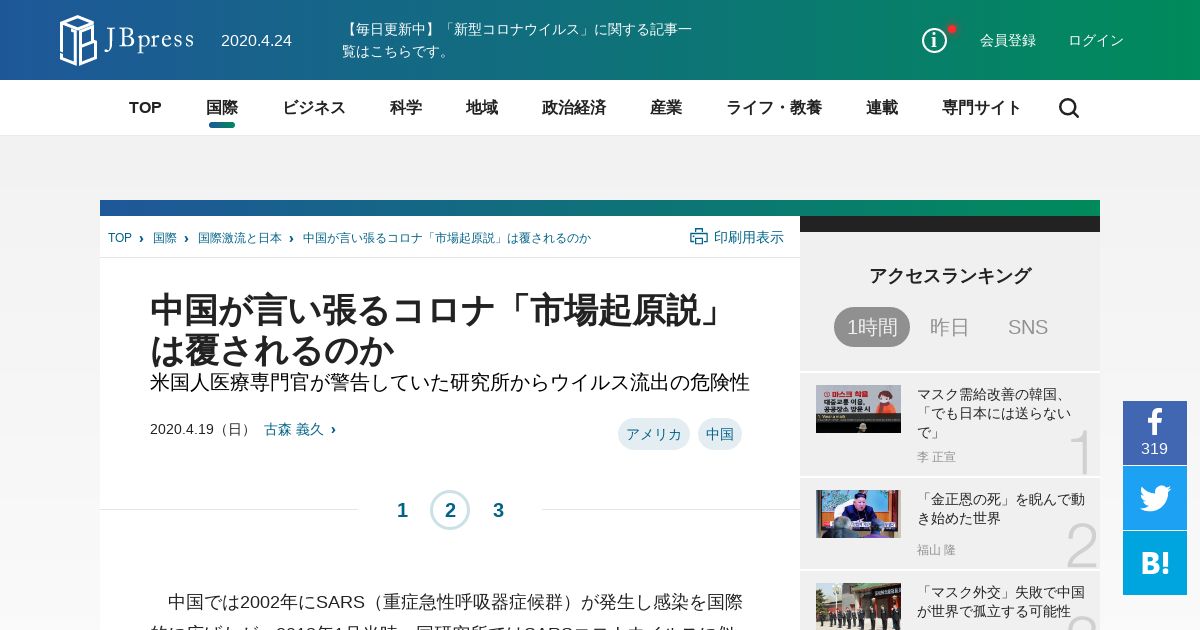Share on Facebook with 319 count

1155,433
